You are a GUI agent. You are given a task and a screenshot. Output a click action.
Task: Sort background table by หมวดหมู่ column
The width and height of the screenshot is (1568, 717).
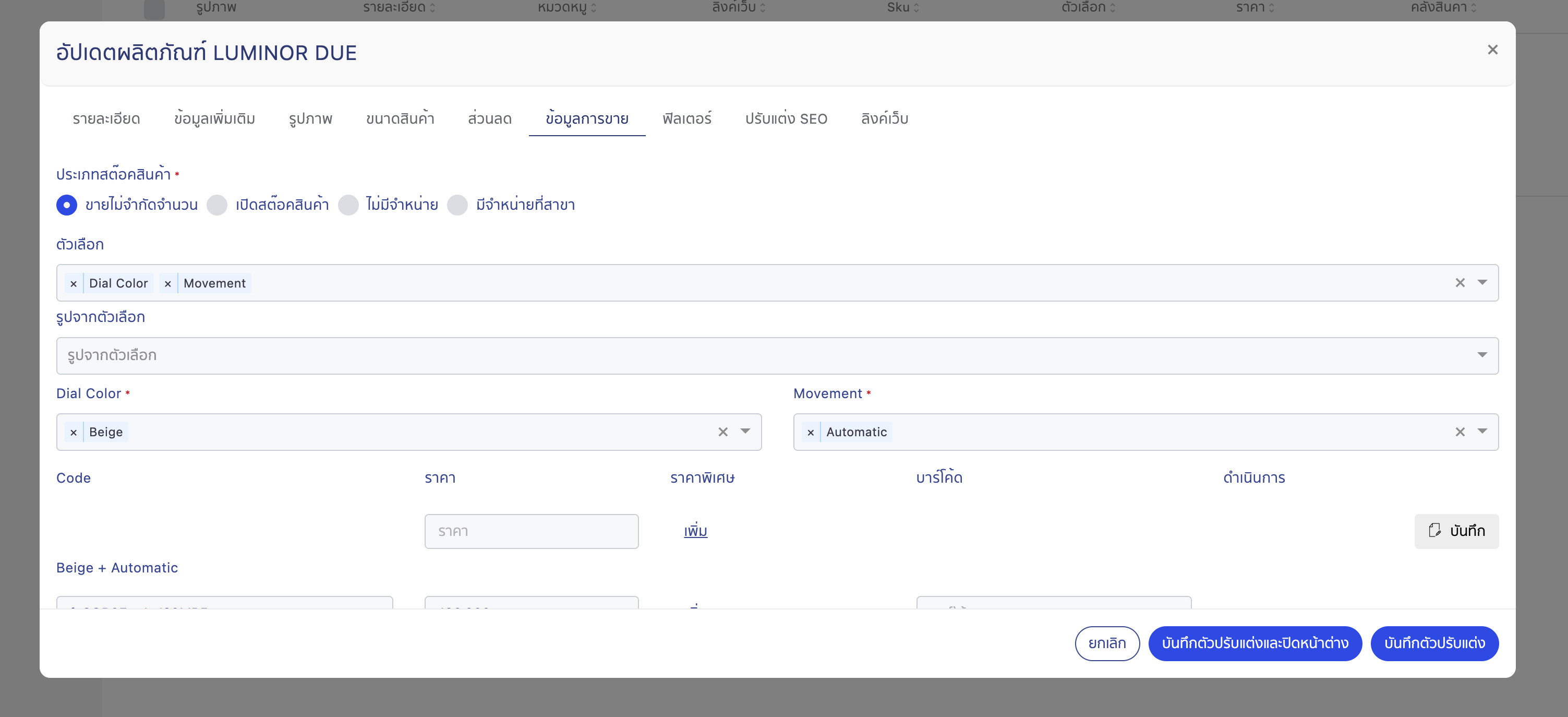[x=566, y=7]
